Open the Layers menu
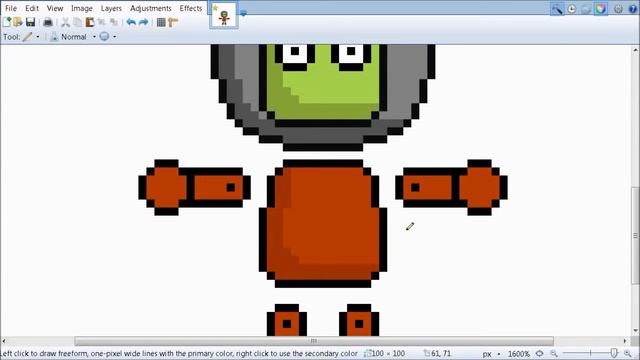640x360 pixels. pos(111,8)
